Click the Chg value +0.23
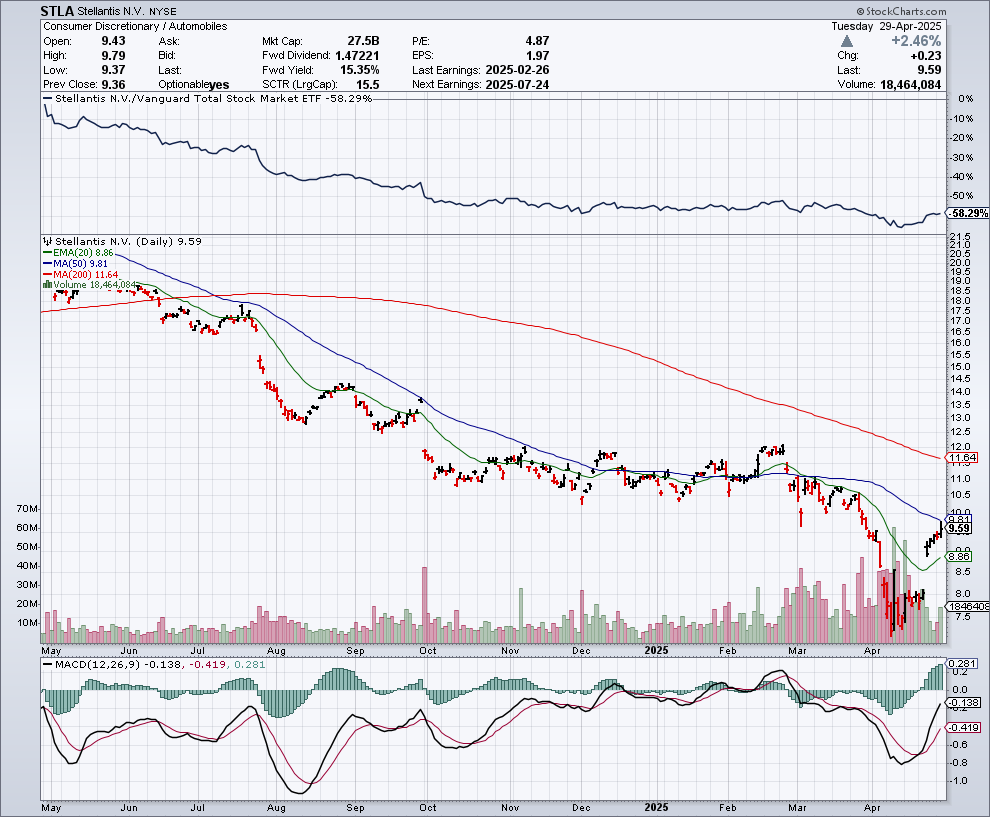The height and width of the screenshot is (817, 990). point(926,56)
